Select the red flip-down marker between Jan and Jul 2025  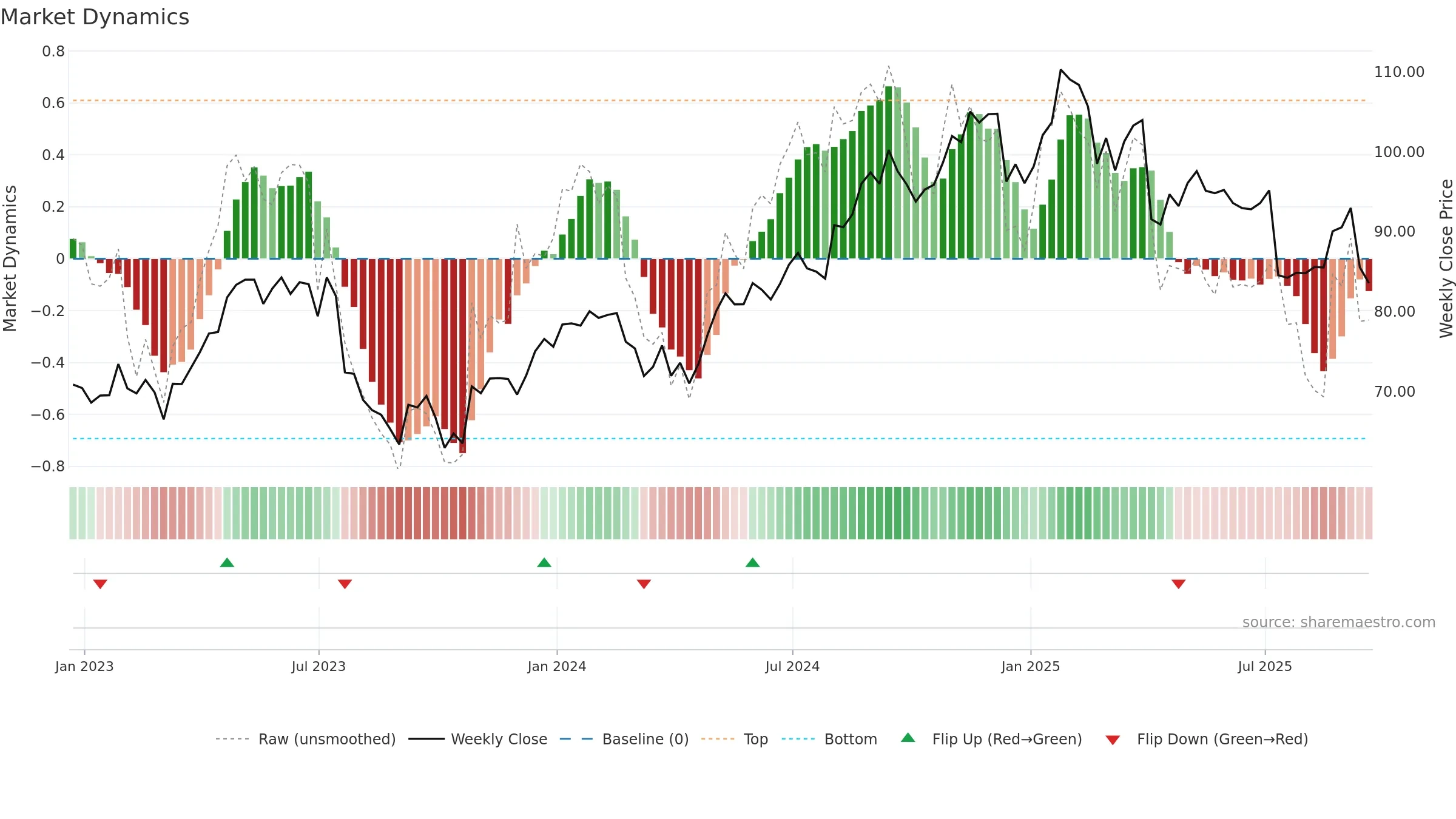pos(1178,584)
